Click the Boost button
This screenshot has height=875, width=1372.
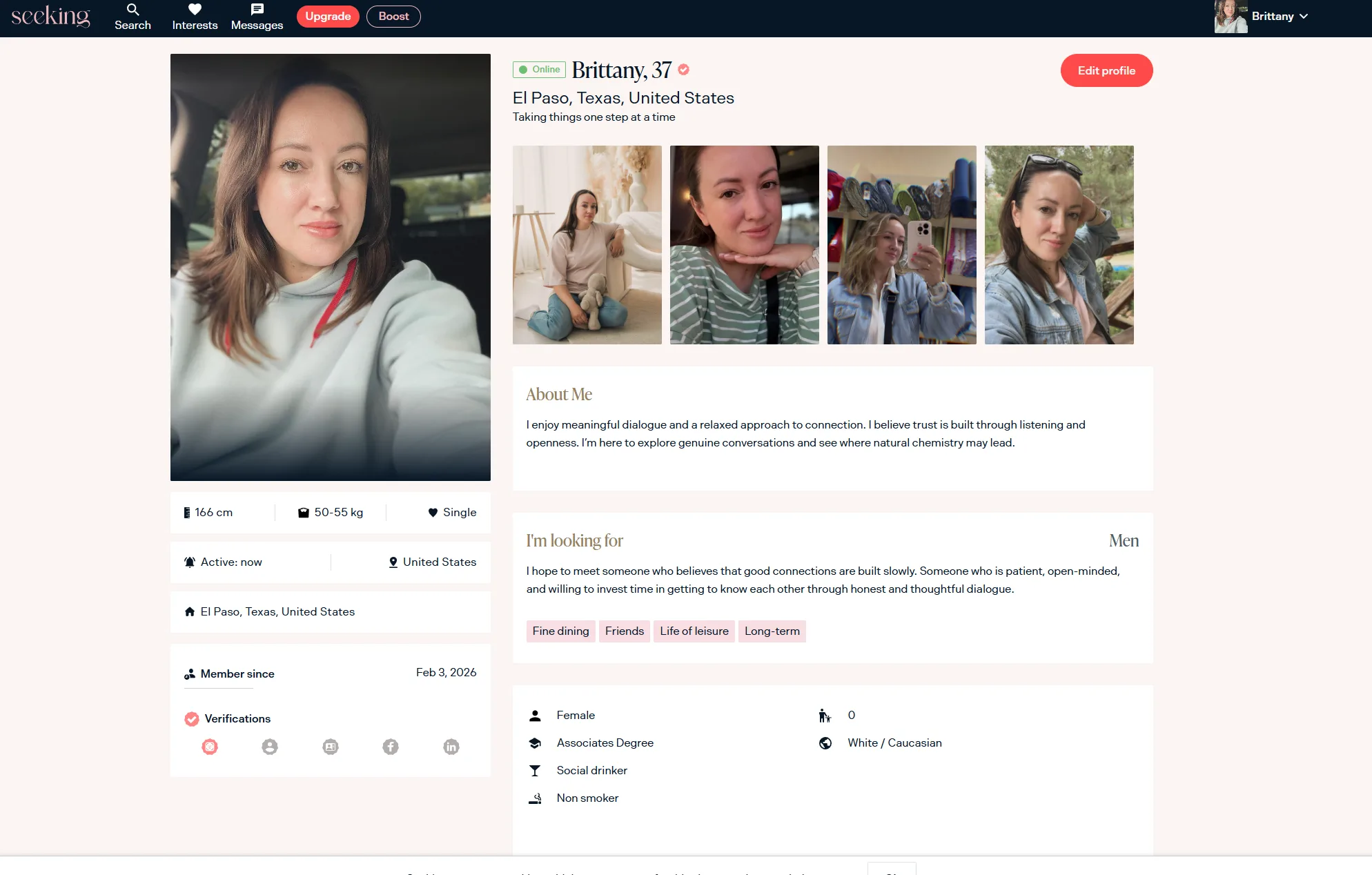tap(393, 17)
